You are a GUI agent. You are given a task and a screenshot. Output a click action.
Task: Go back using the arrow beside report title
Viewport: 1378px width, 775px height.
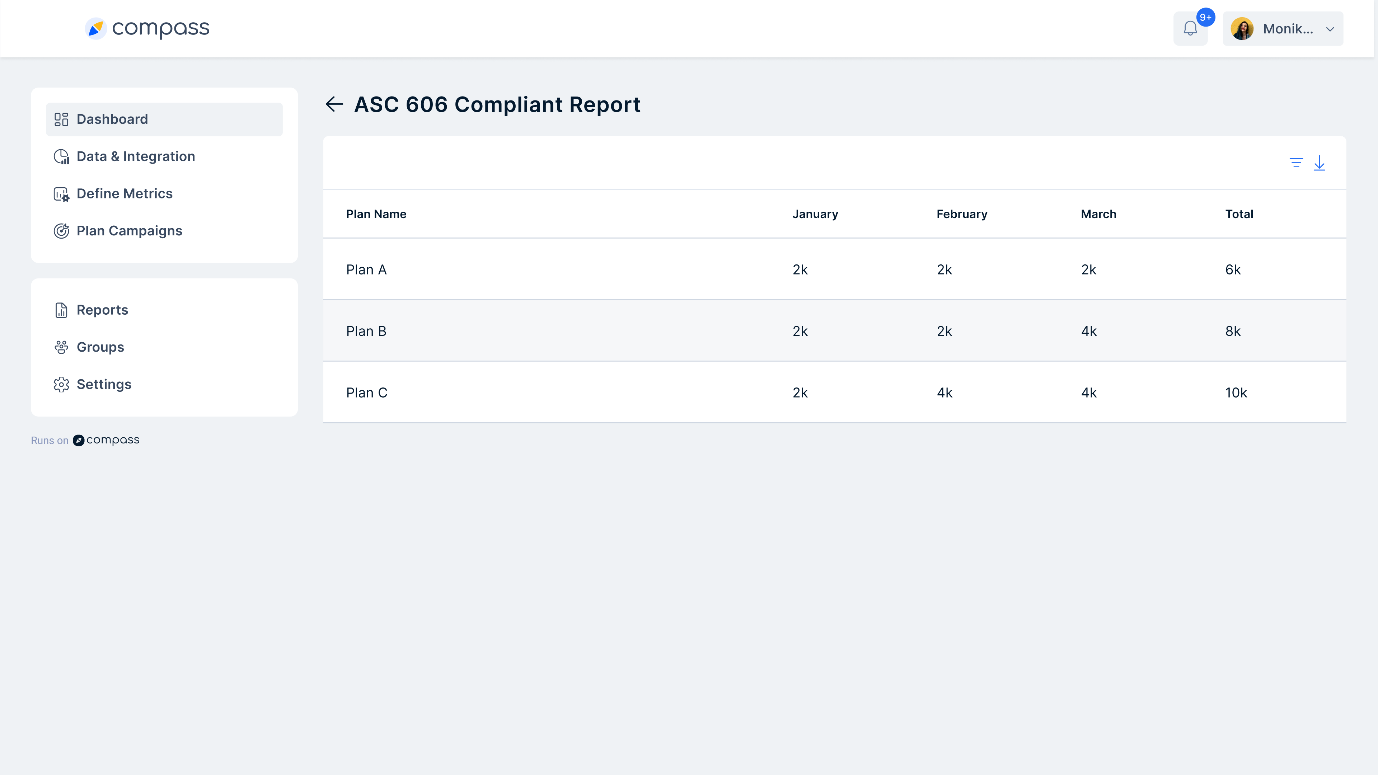pyautogui.click(x=334, y=104)
